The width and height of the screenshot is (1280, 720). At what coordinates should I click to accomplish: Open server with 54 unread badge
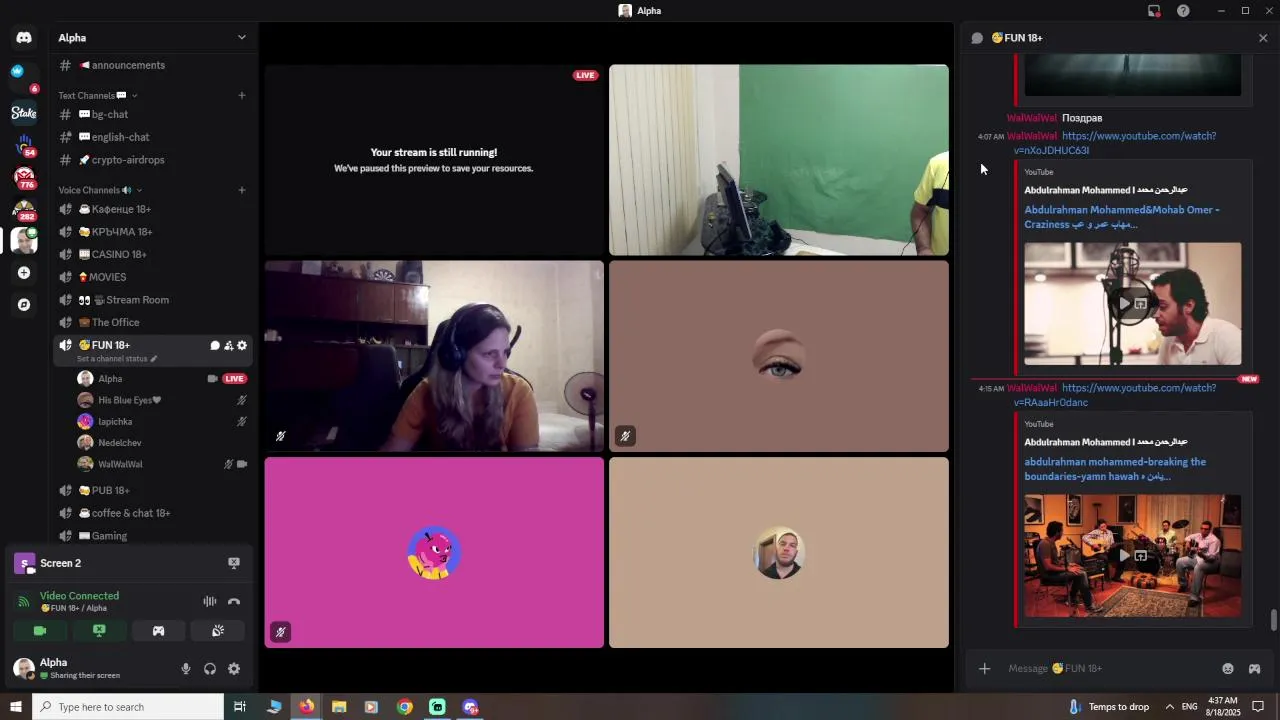(24, 145)
